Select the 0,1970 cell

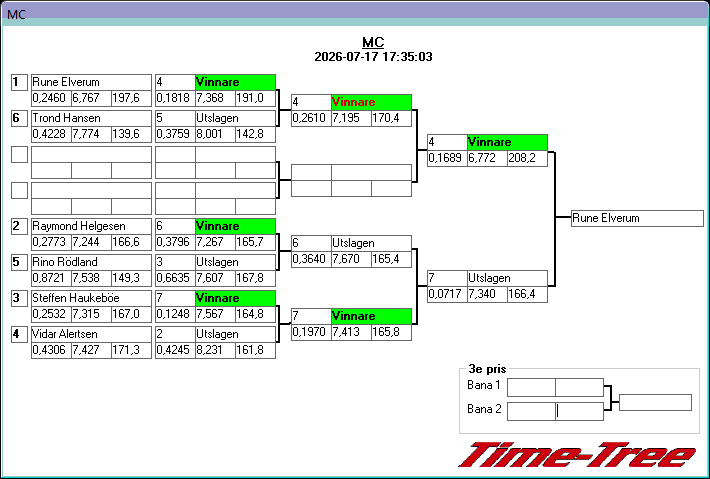(311, 332)
